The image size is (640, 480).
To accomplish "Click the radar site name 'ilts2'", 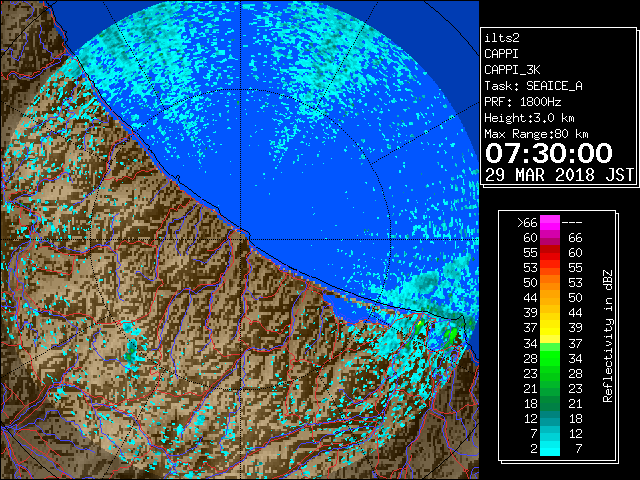I will [502, 38].
